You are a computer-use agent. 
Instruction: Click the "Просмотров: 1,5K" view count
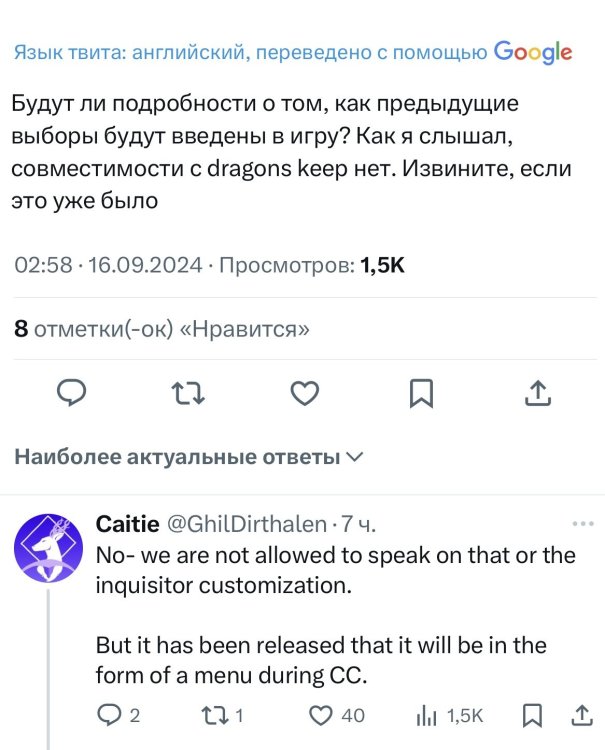(311, 265)
